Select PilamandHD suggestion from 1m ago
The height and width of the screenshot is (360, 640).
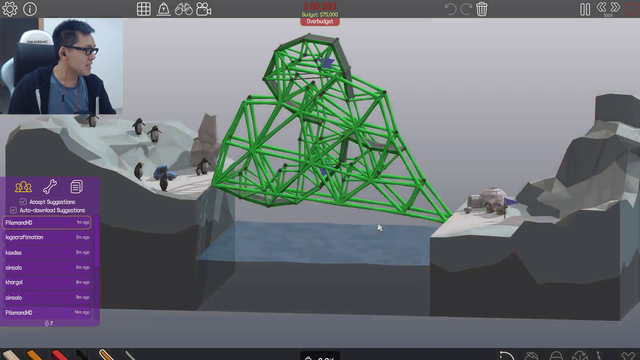pos(47,222)
